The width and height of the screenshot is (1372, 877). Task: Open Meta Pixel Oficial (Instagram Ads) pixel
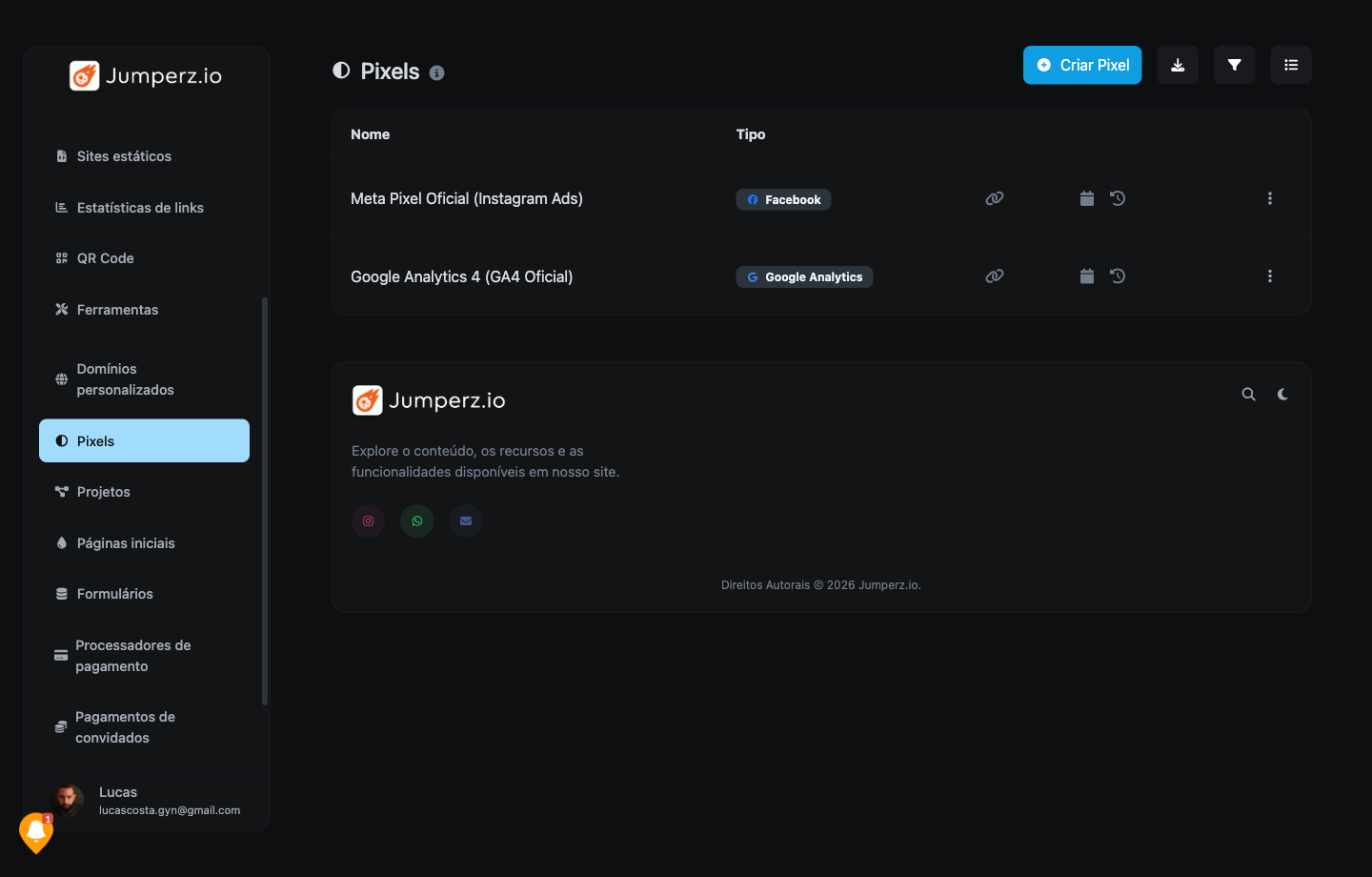click(x=467, y=198)
